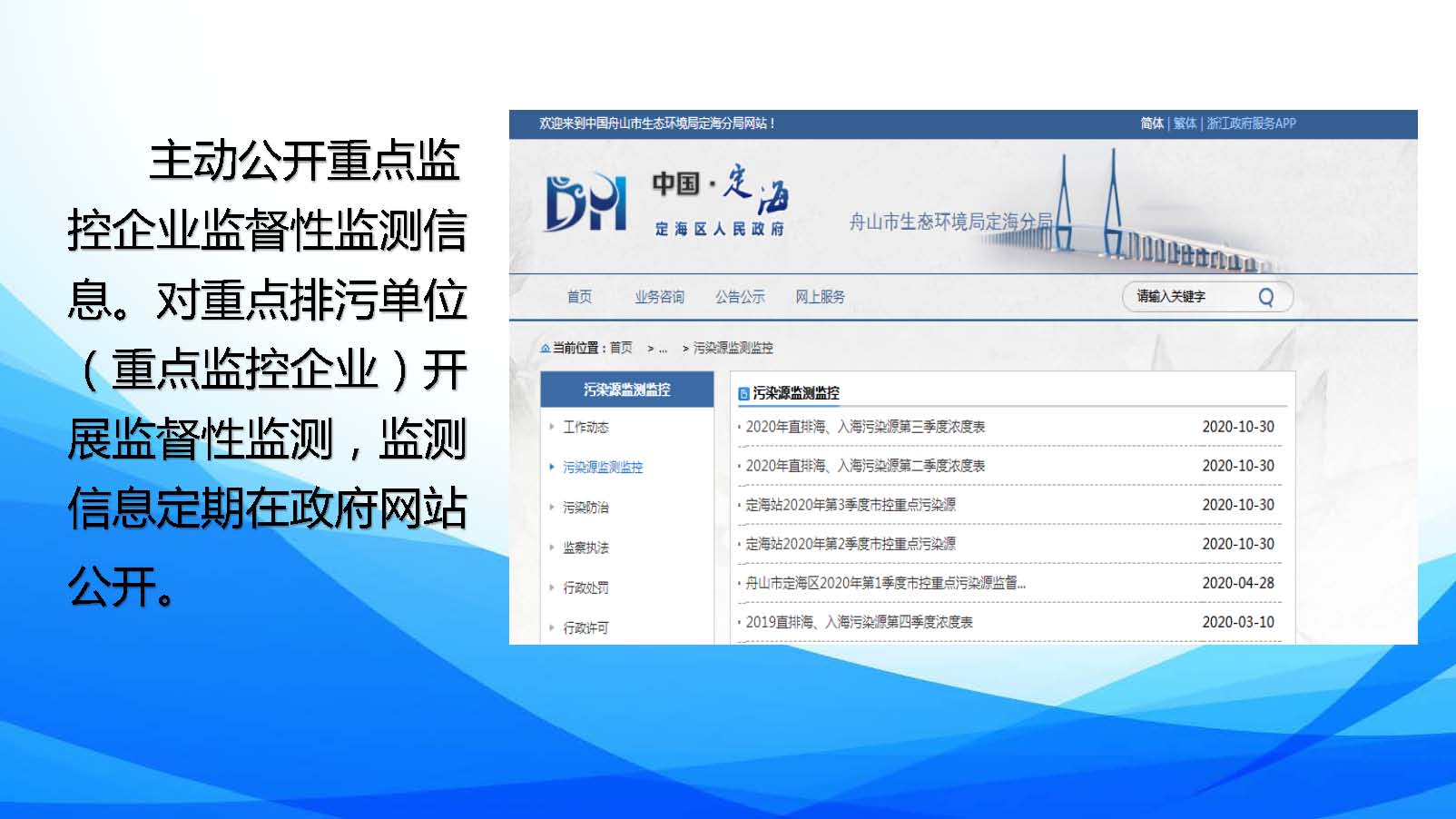Screen dimensions: 1456x819
Task: Open the 网上服务 navigation menu
Action: 820,297
